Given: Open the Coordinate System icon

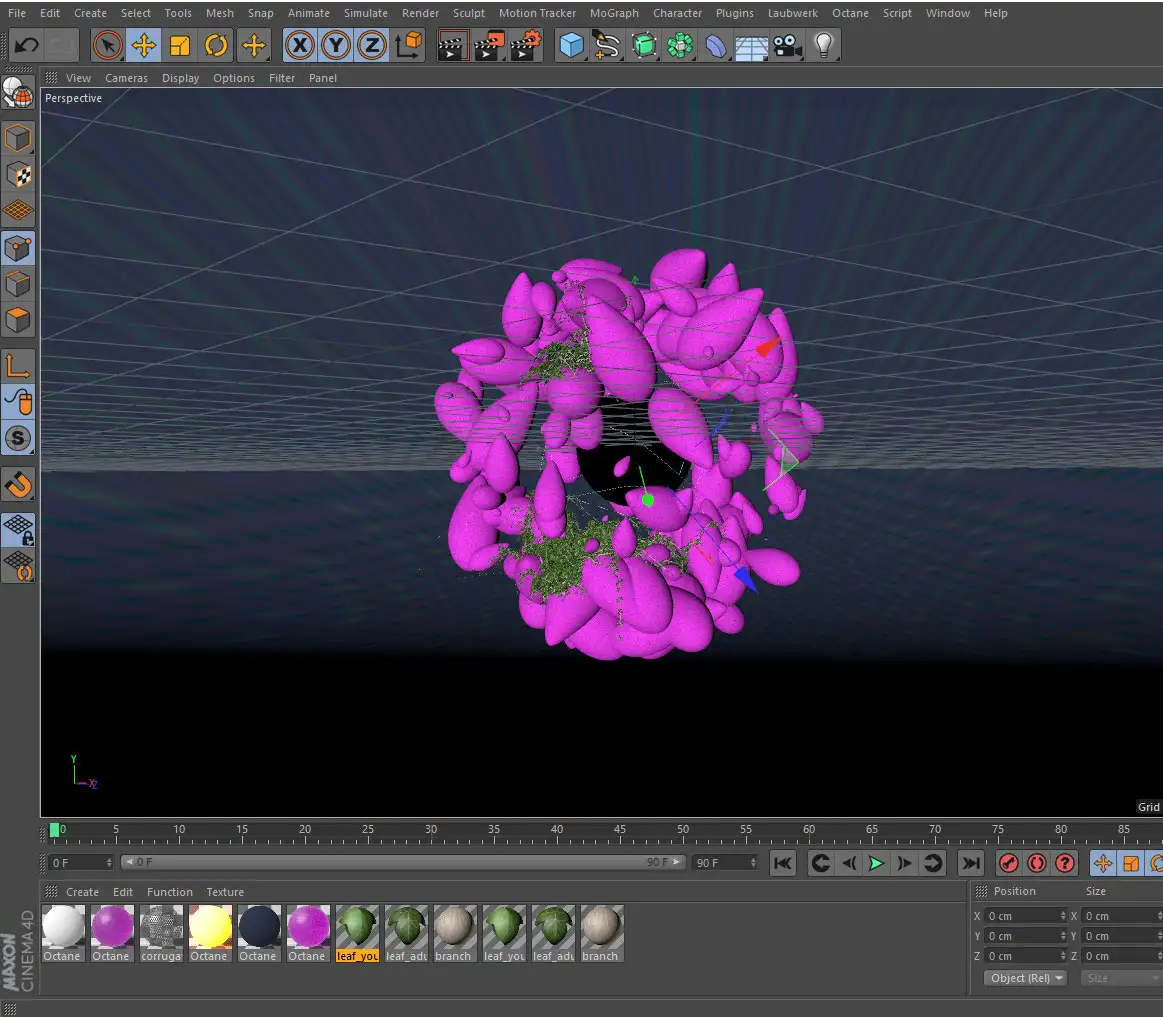Looking at the screenshot, I should [409, 46].
